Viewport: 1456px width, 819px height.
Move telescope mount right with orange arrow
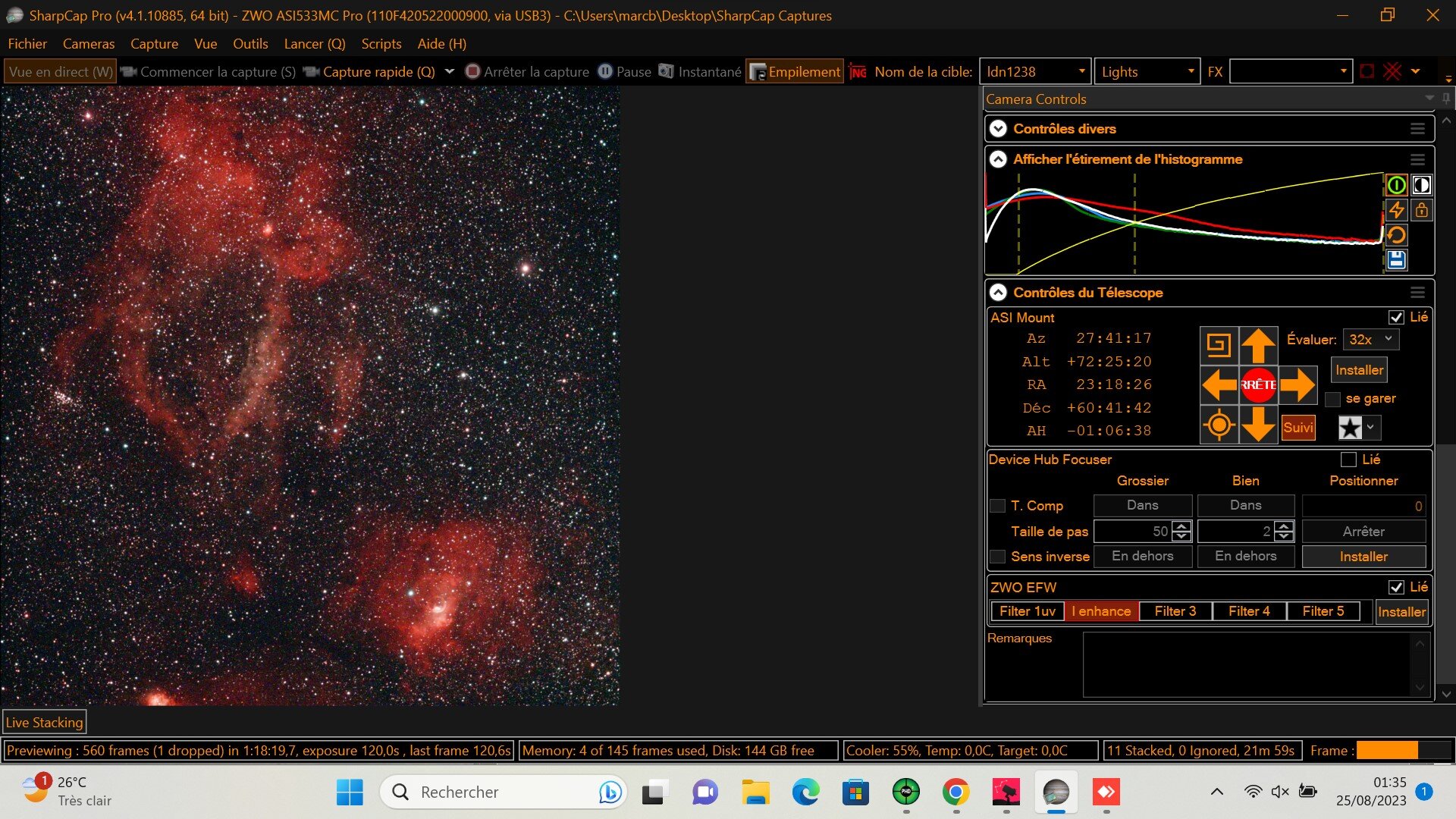point(1298,384)
